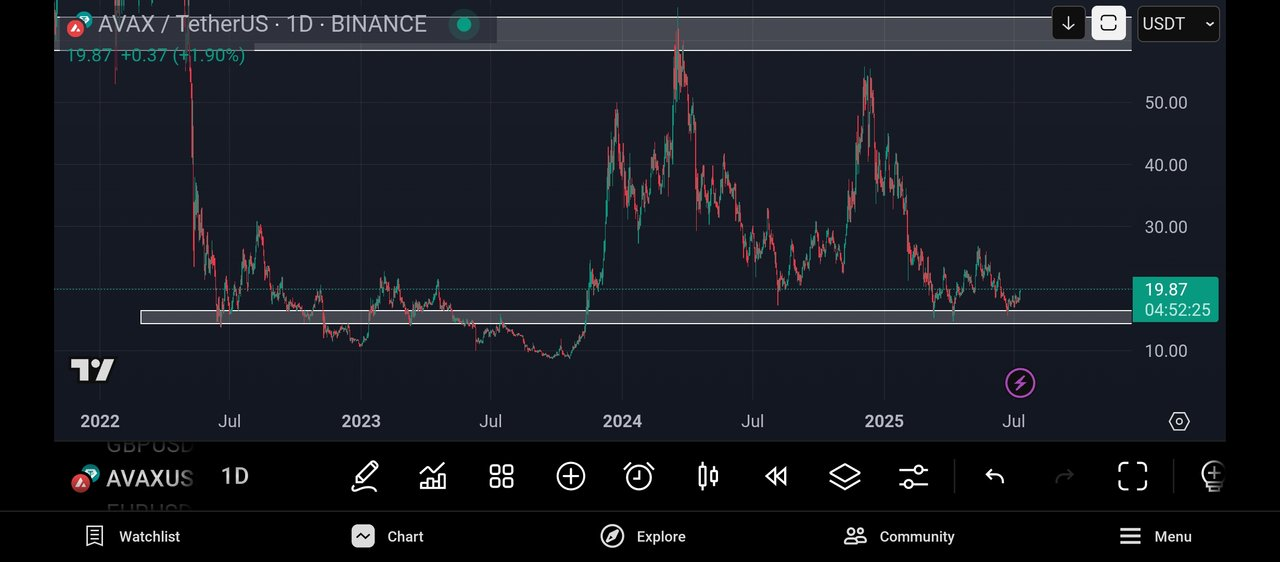Open the layout grid templates icon
The height and width of the screenshot is (562, 1280).
click(x=501, y=476)
